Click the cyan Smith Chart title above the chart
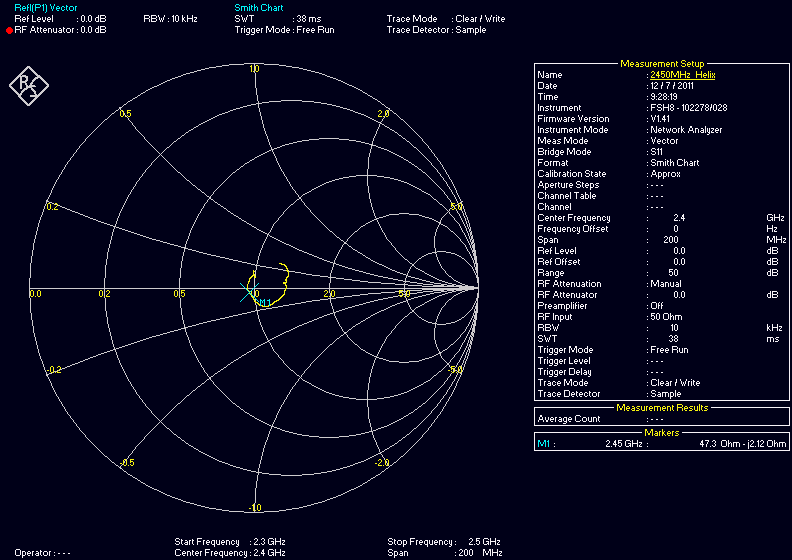 tap(259, 8)
